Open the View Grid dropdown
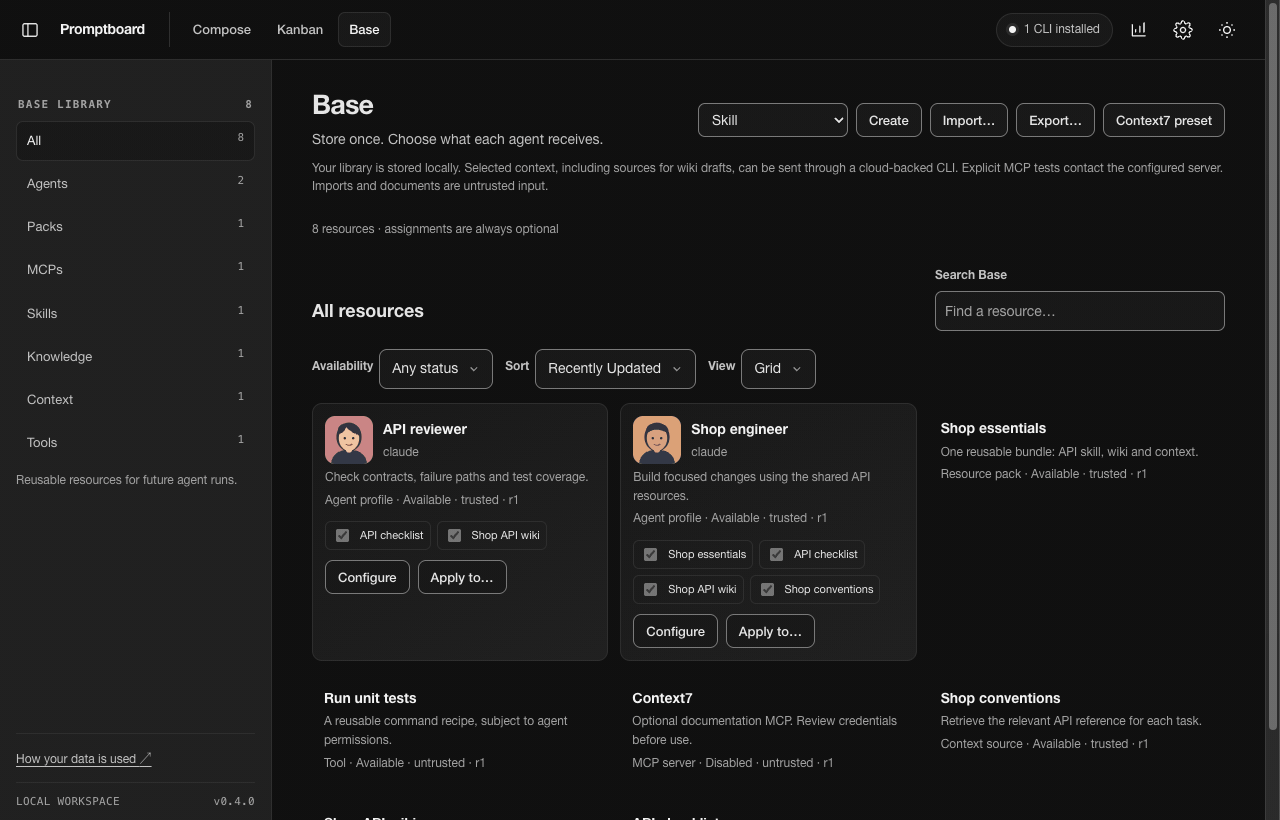 click(x=778, y=369)
